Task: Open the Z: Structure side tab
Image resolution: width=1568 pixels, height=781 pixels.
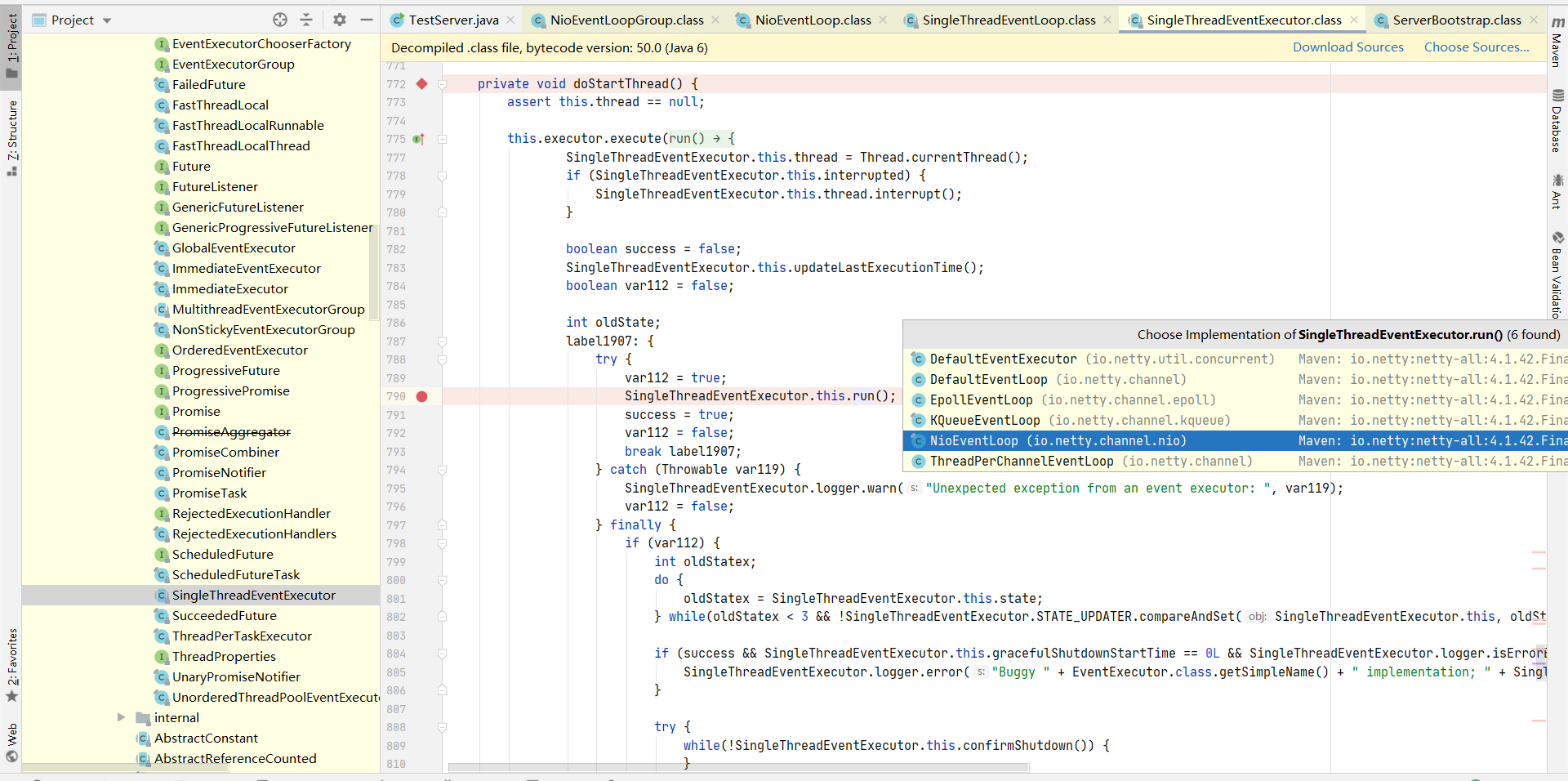Action: point(11,137)
